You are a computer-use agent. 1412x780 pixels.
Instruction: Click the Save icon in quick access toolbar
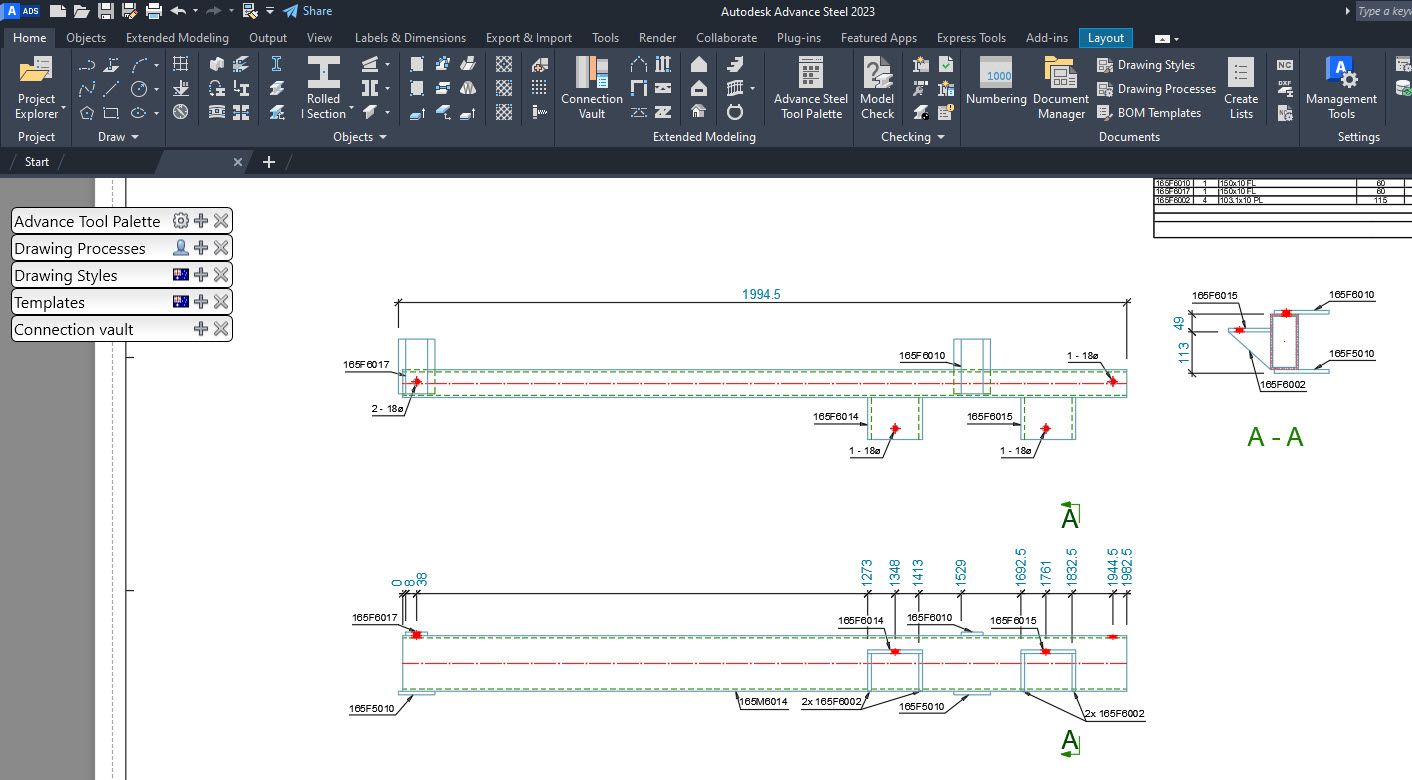click(x=105, y=11)
